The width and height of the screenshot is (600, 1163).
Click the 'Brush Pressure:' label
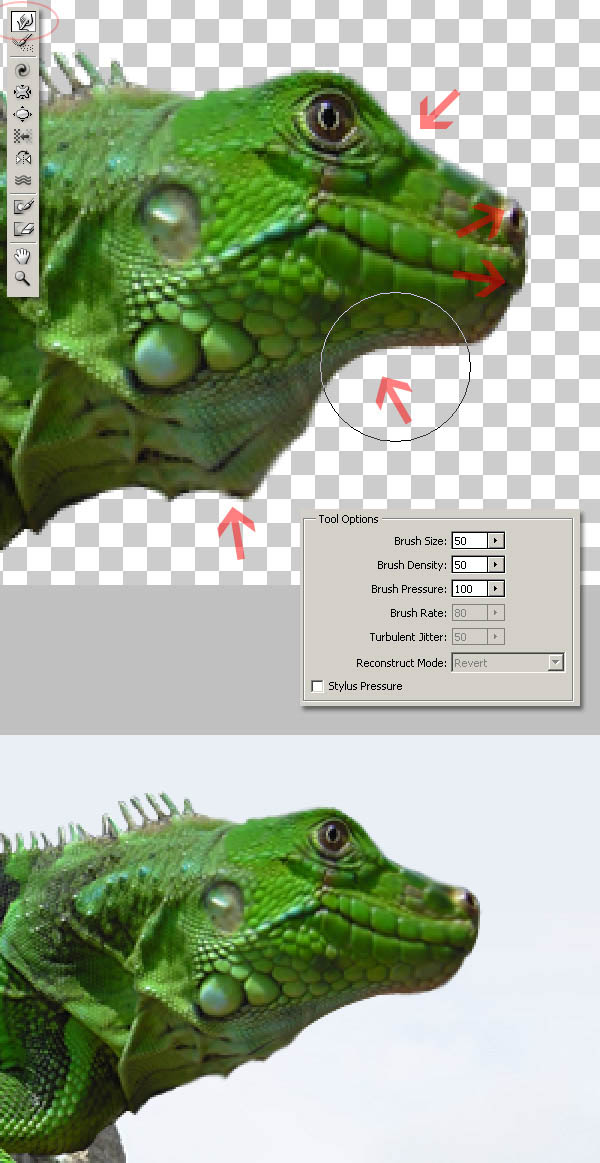[x=409, y=589]
